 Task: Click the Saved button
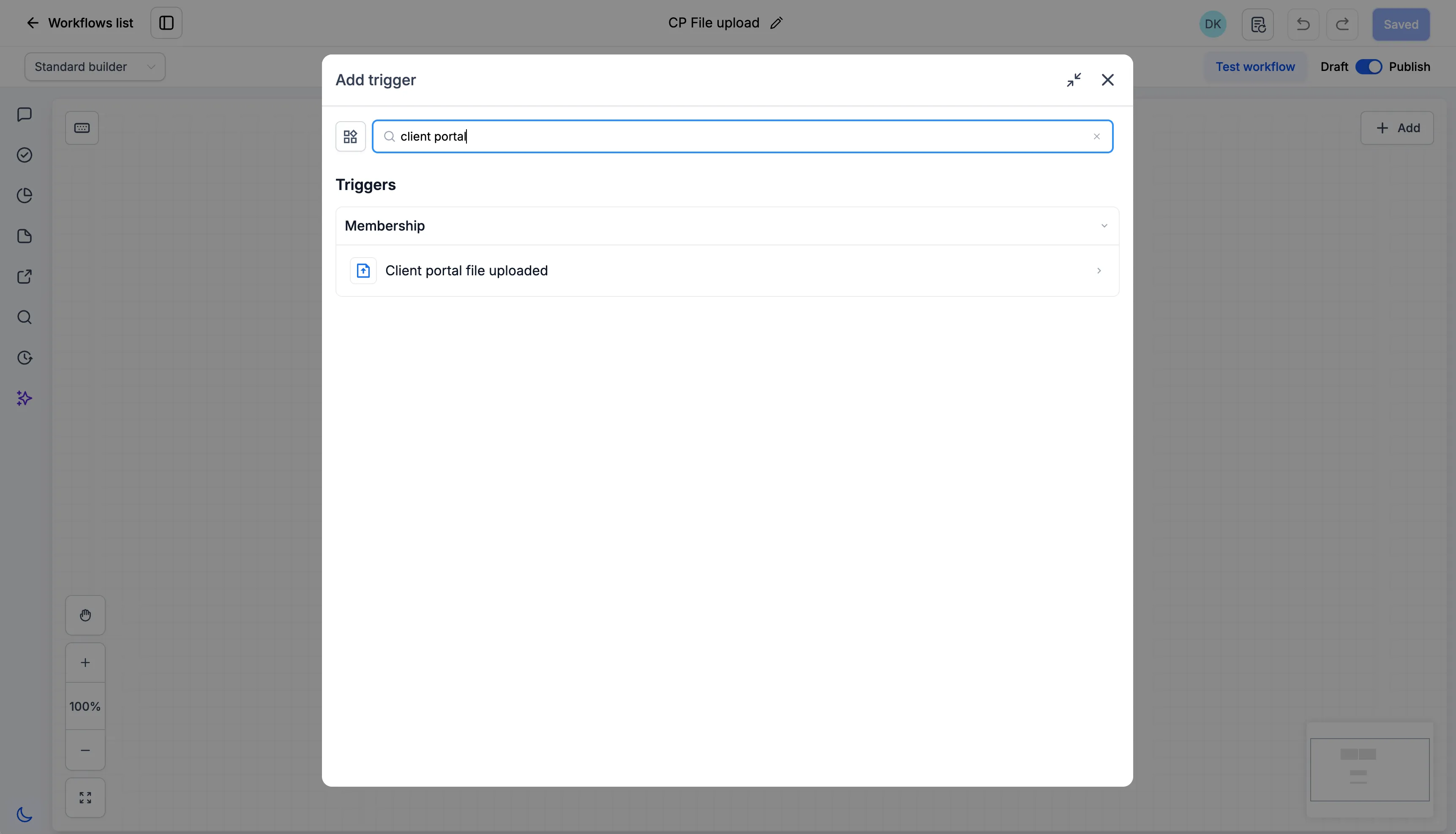[x=1400, y=24]
